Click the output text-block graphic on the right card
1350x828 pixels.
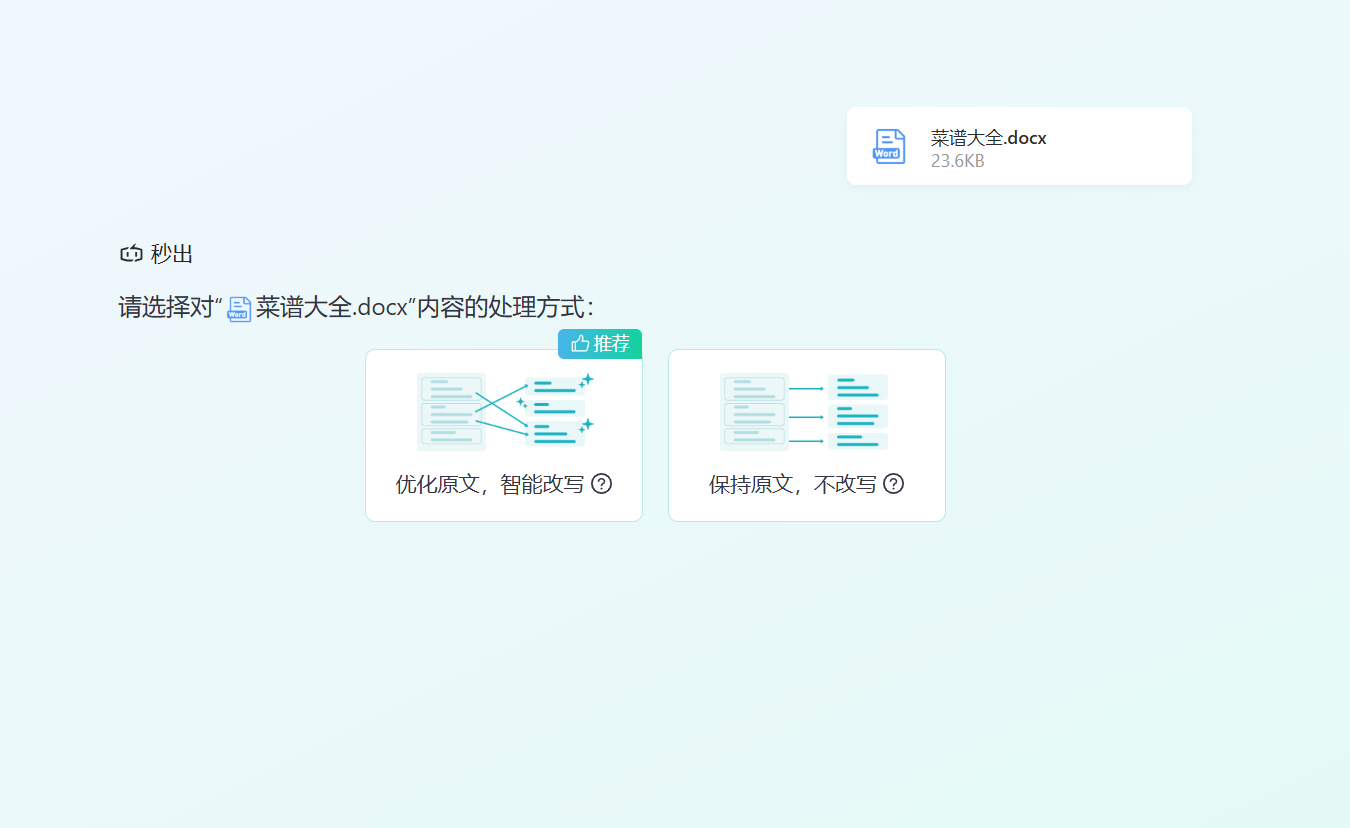[x=857, y=410]
